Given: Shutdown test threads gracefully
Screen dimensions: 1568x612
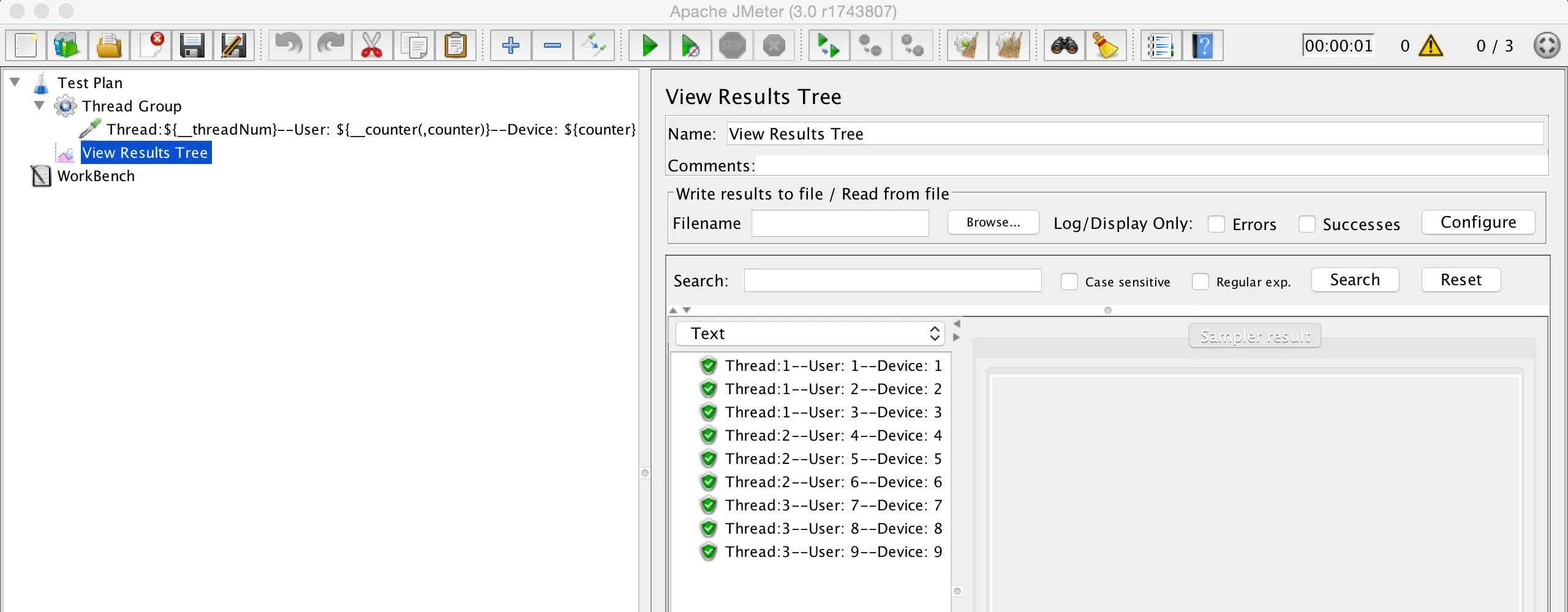Looking at the screenshot, I should pos(774,45).
